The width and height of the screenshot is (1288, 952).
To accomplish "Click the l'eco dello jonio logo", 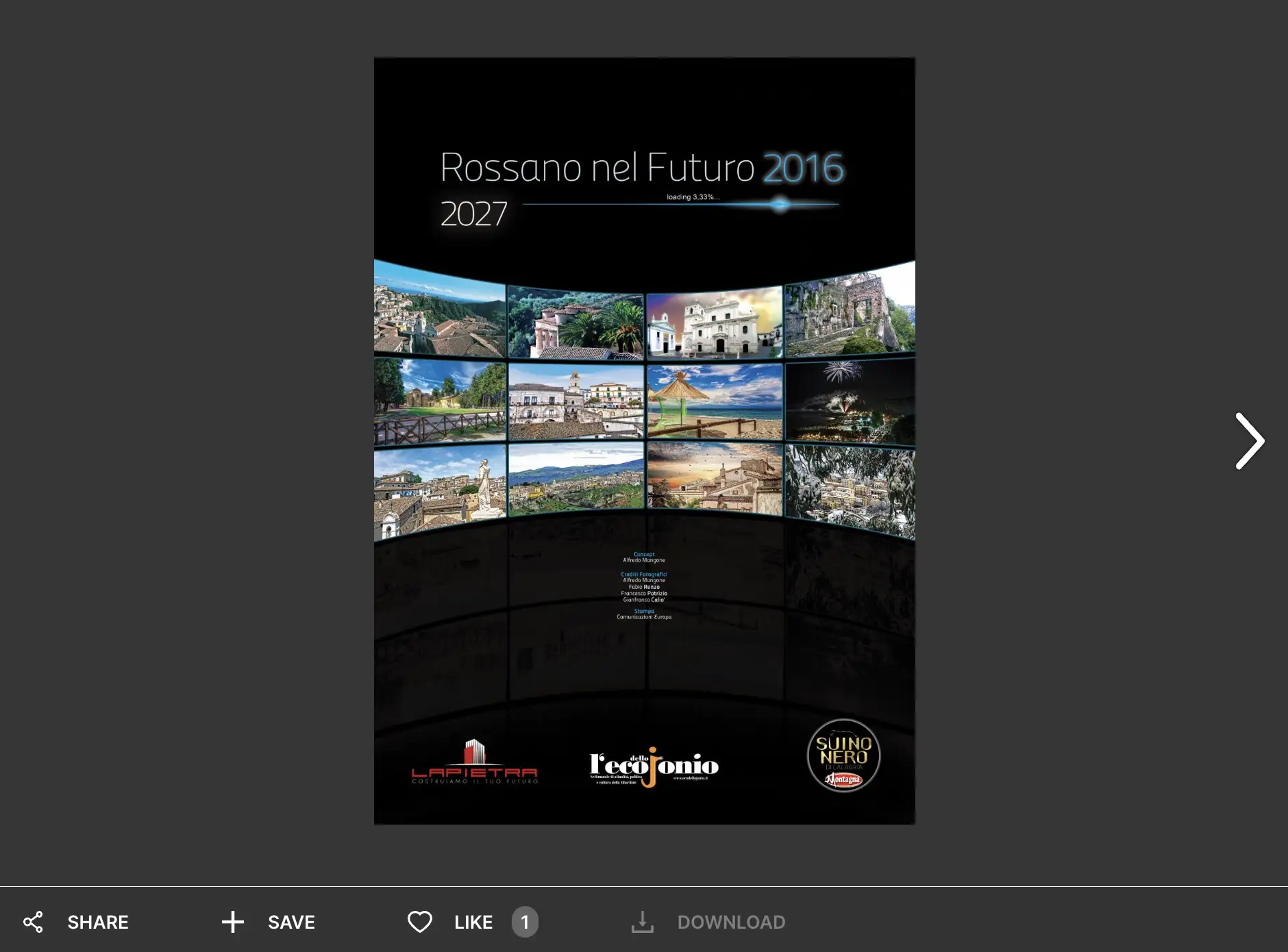I will [654, 766].
